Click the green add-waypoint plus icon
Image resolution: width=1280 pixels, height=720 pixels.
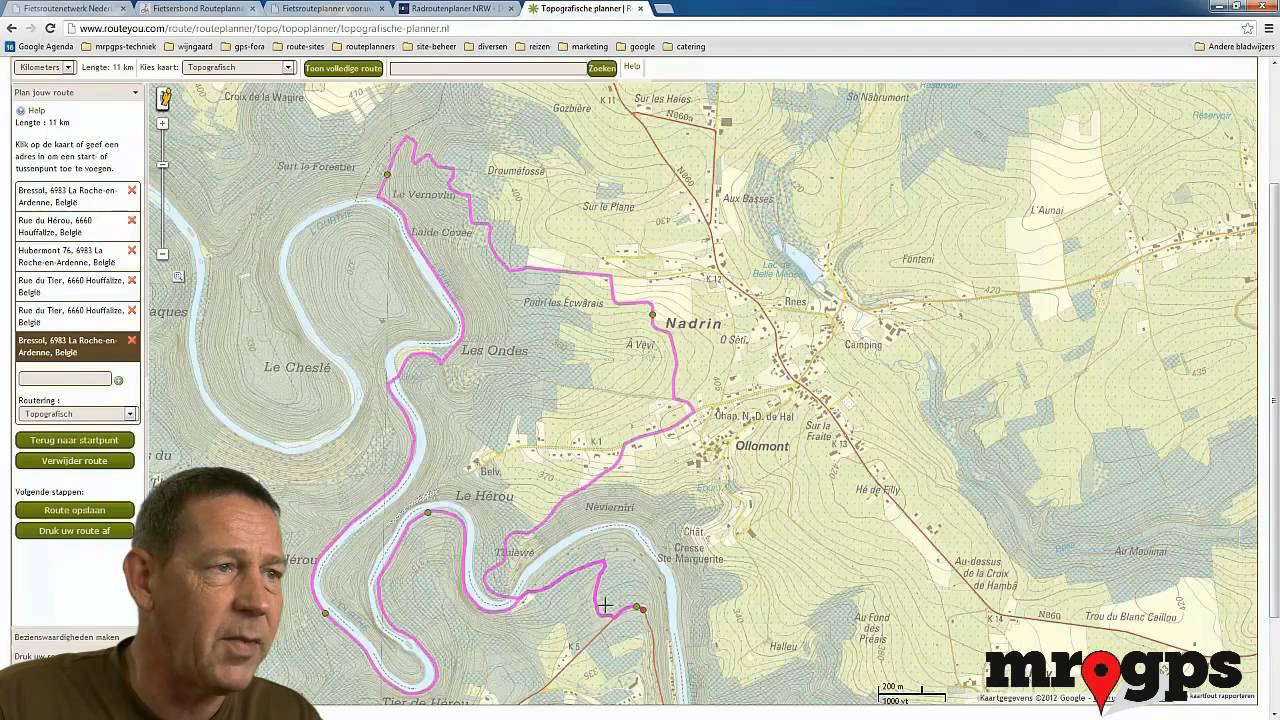[119, 380]
